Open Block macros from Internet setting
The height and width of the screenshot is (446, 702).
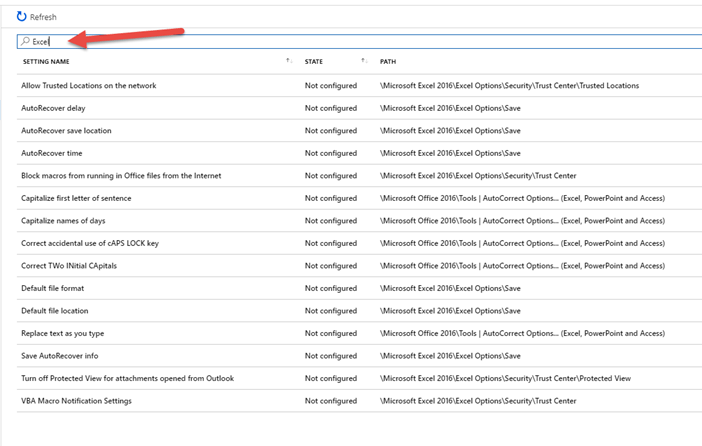[121, 176]
